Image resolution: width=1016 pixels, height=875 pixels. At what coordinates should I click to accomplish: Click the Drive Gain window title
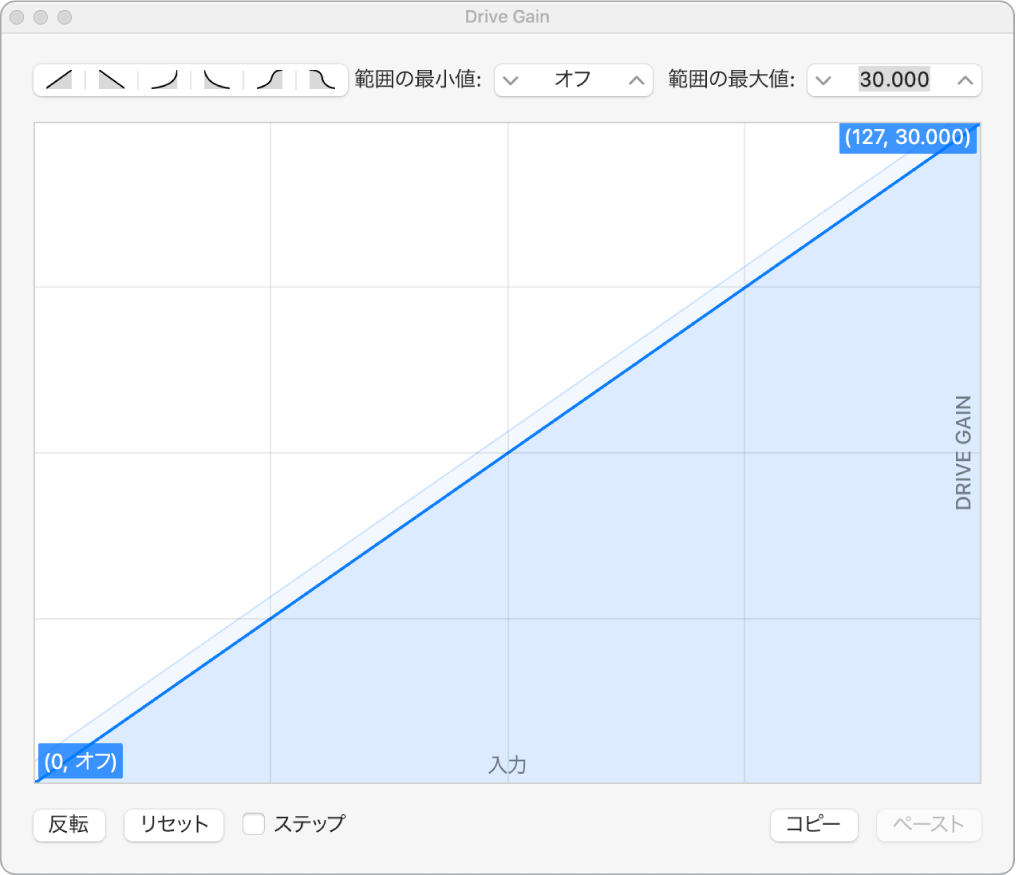(x=508, y=16)
